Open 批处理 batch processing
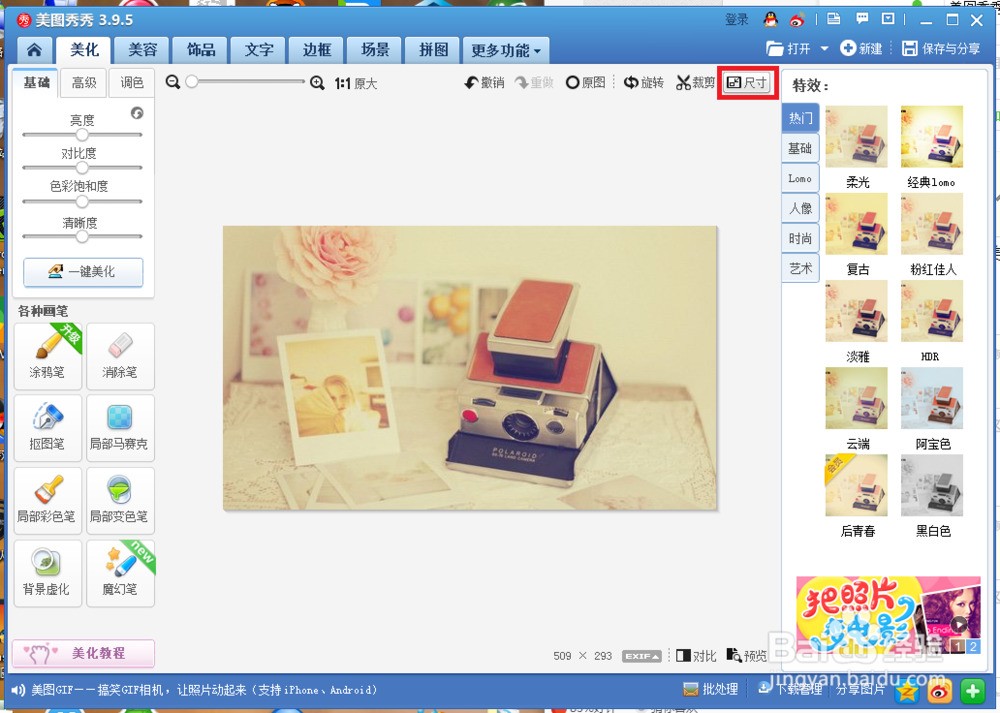 point(710,689)
